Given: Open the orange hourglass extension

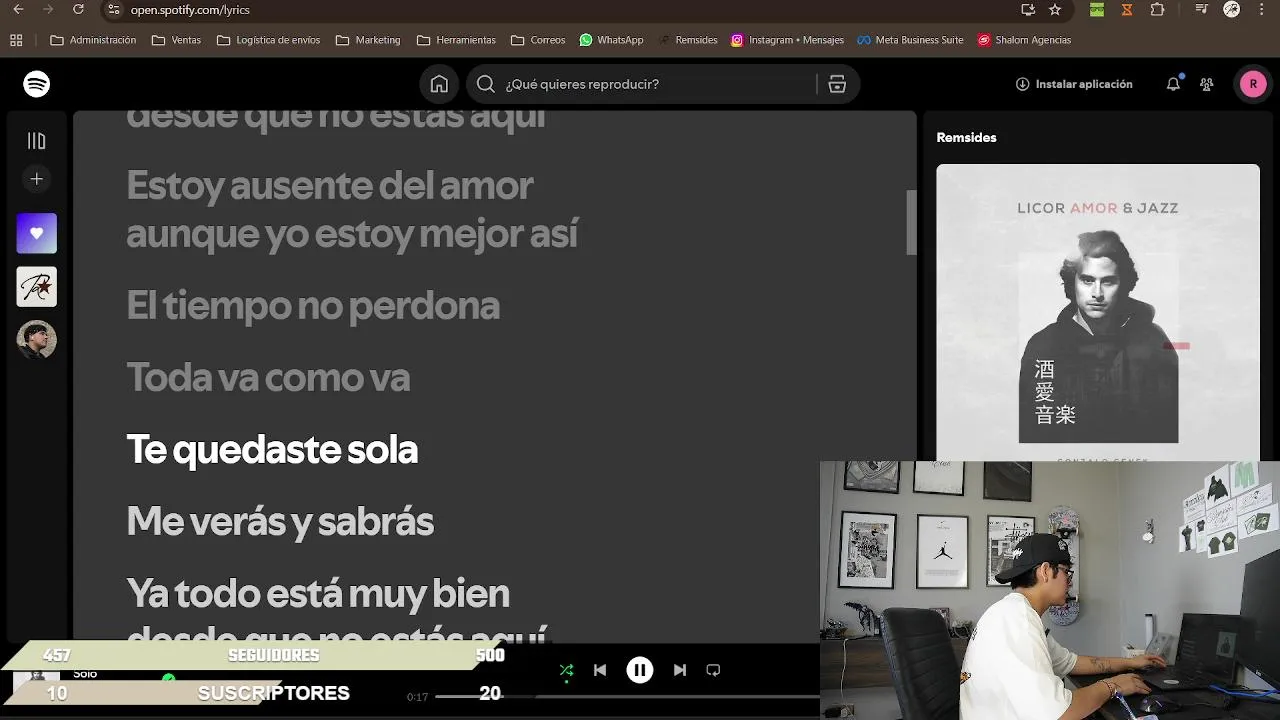Looking at the screenshot, I should [1127, 10].
